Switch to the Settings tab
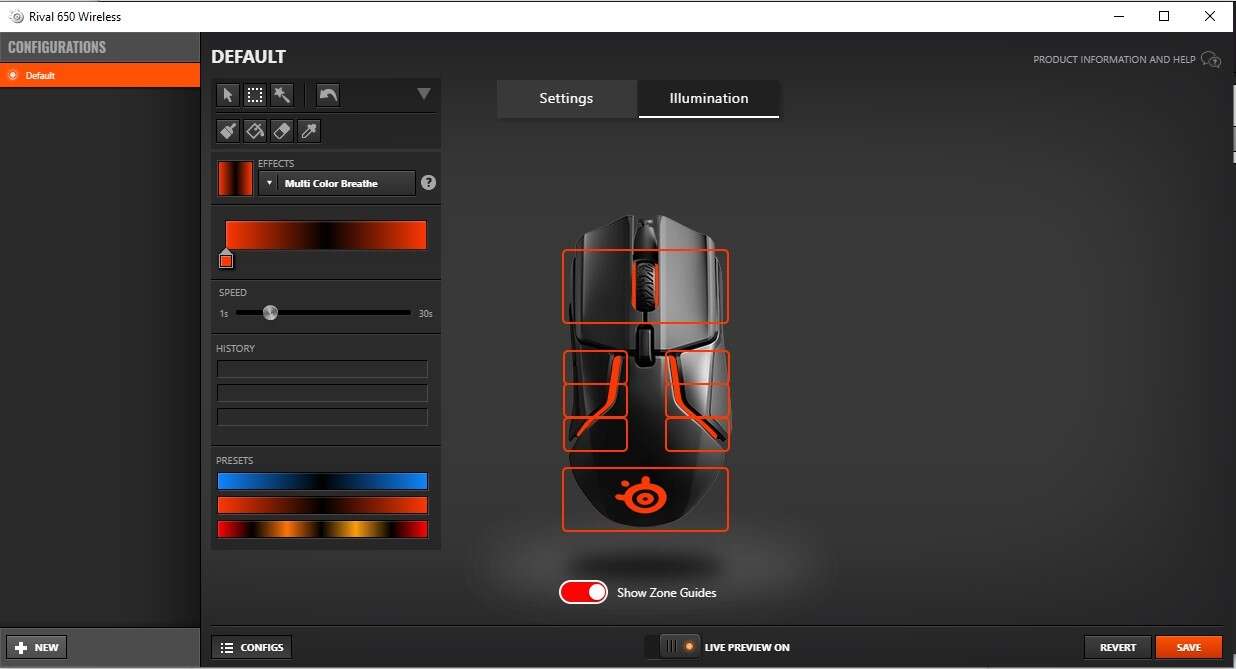This screenshot has height=669, width=1236. (x=566, y=98)
